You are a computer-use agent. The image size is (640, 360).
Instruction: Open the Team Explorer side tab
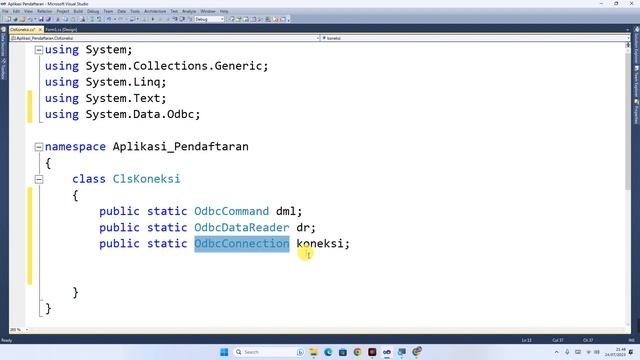click(636, 82)
